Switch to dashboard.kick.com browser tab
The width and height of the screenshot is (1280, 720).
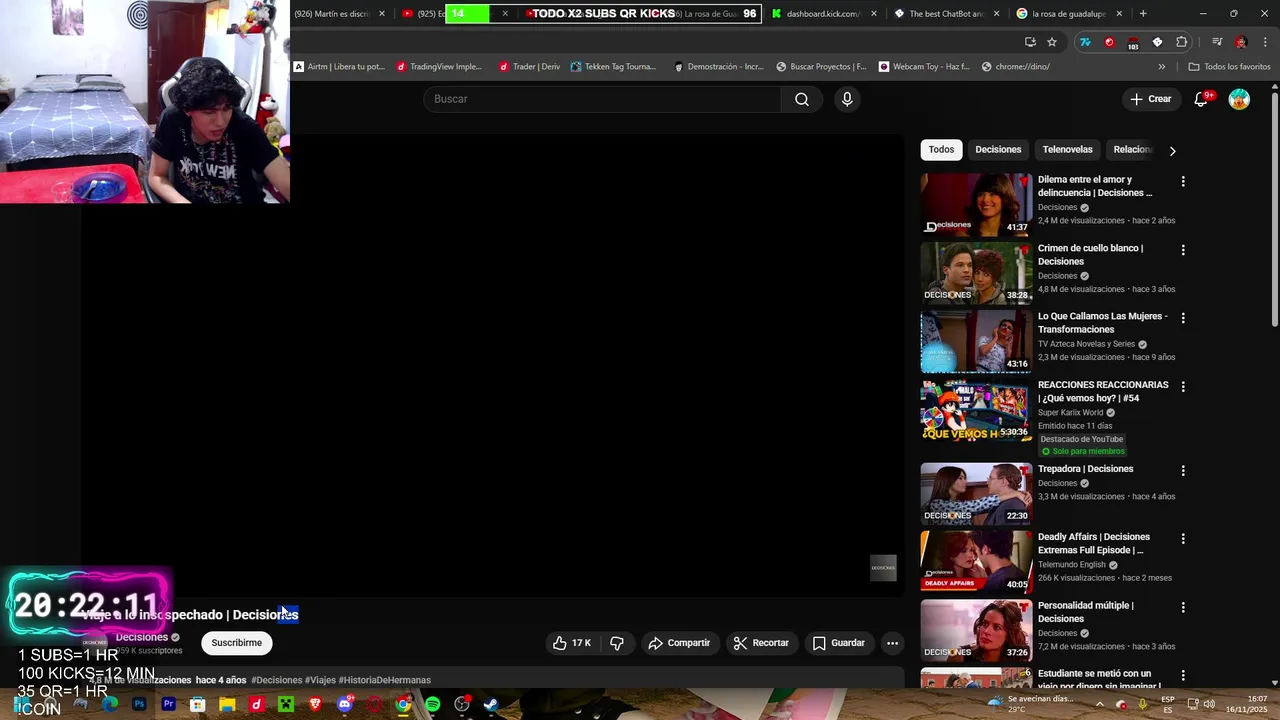click(823, 14)
